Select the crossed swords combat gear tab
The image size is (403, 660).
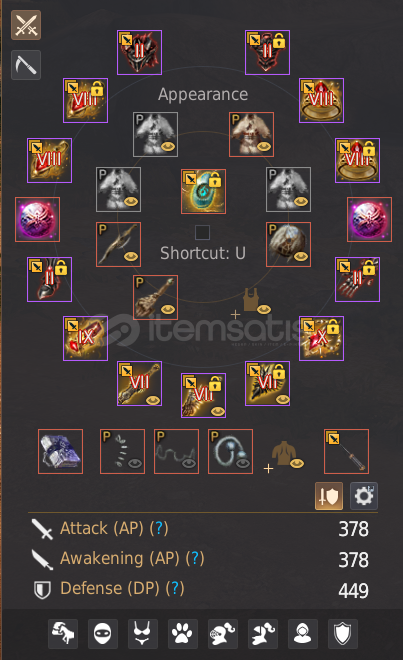[x=26, y=25]
